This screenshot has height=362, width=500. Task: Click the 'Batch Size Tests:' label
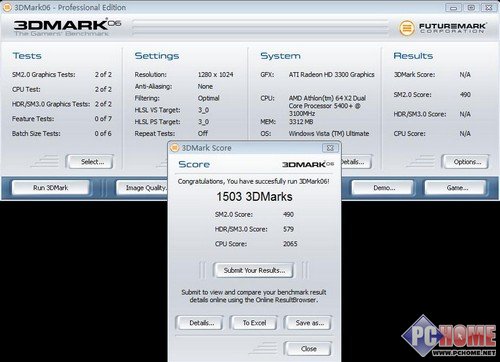coord(36,133)
